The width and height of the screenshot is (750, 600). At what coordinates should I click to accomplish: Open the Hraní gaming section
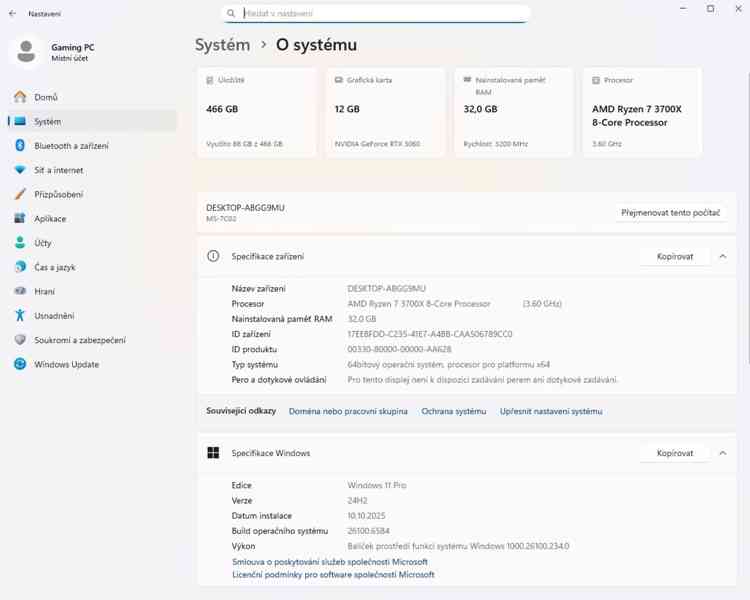coord(44,291)
